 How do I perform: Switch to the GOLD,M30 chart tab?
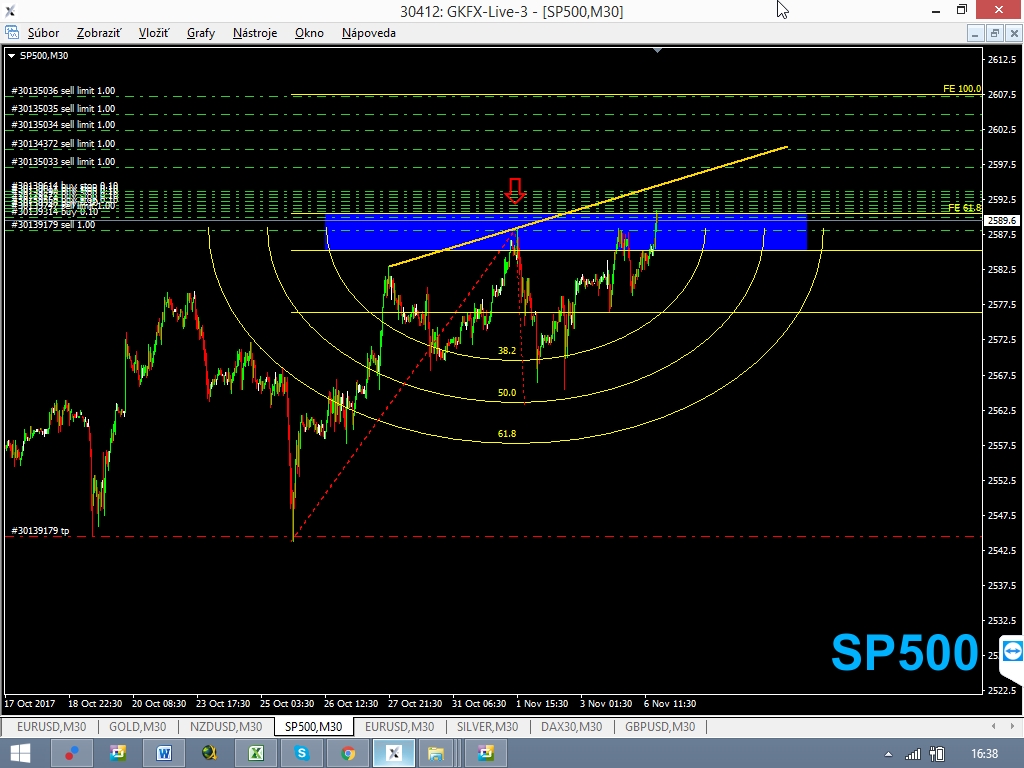(x=137, y=726)
